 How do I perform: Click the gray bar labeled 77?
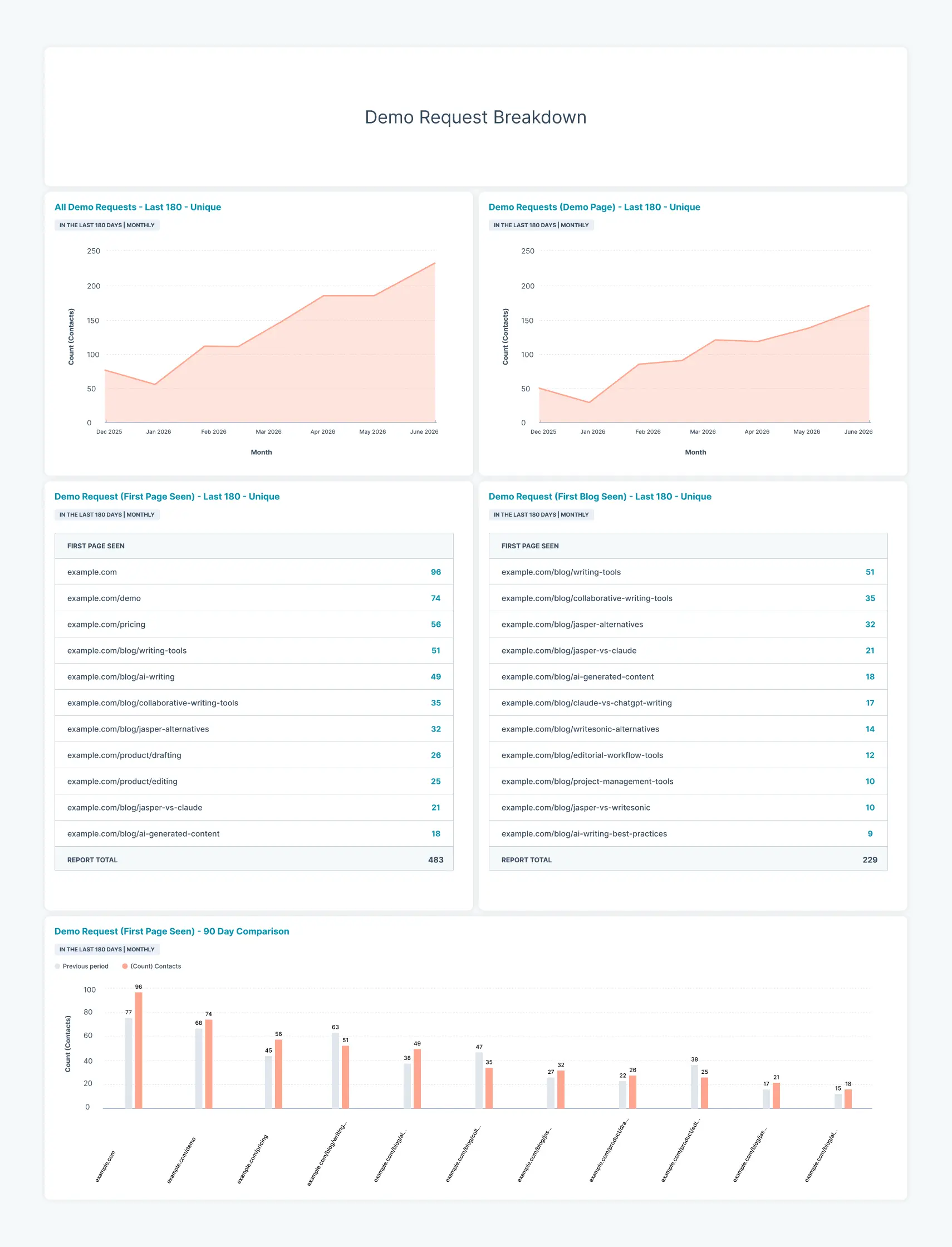point(129,1063)
